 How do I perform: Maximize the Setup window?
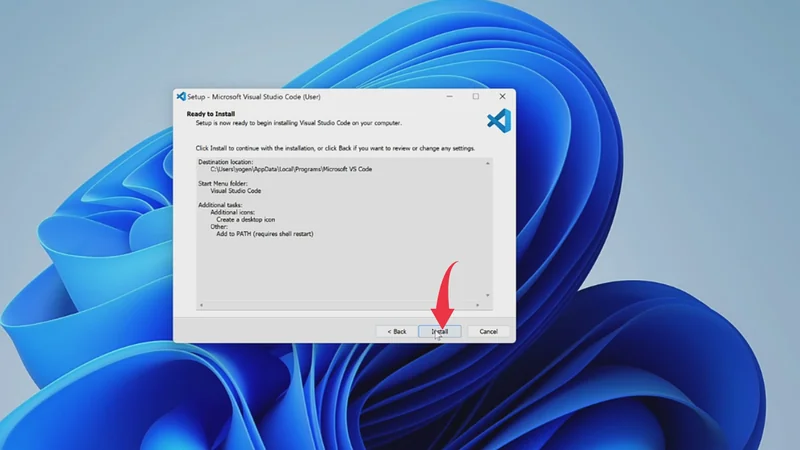pos(476,97)
